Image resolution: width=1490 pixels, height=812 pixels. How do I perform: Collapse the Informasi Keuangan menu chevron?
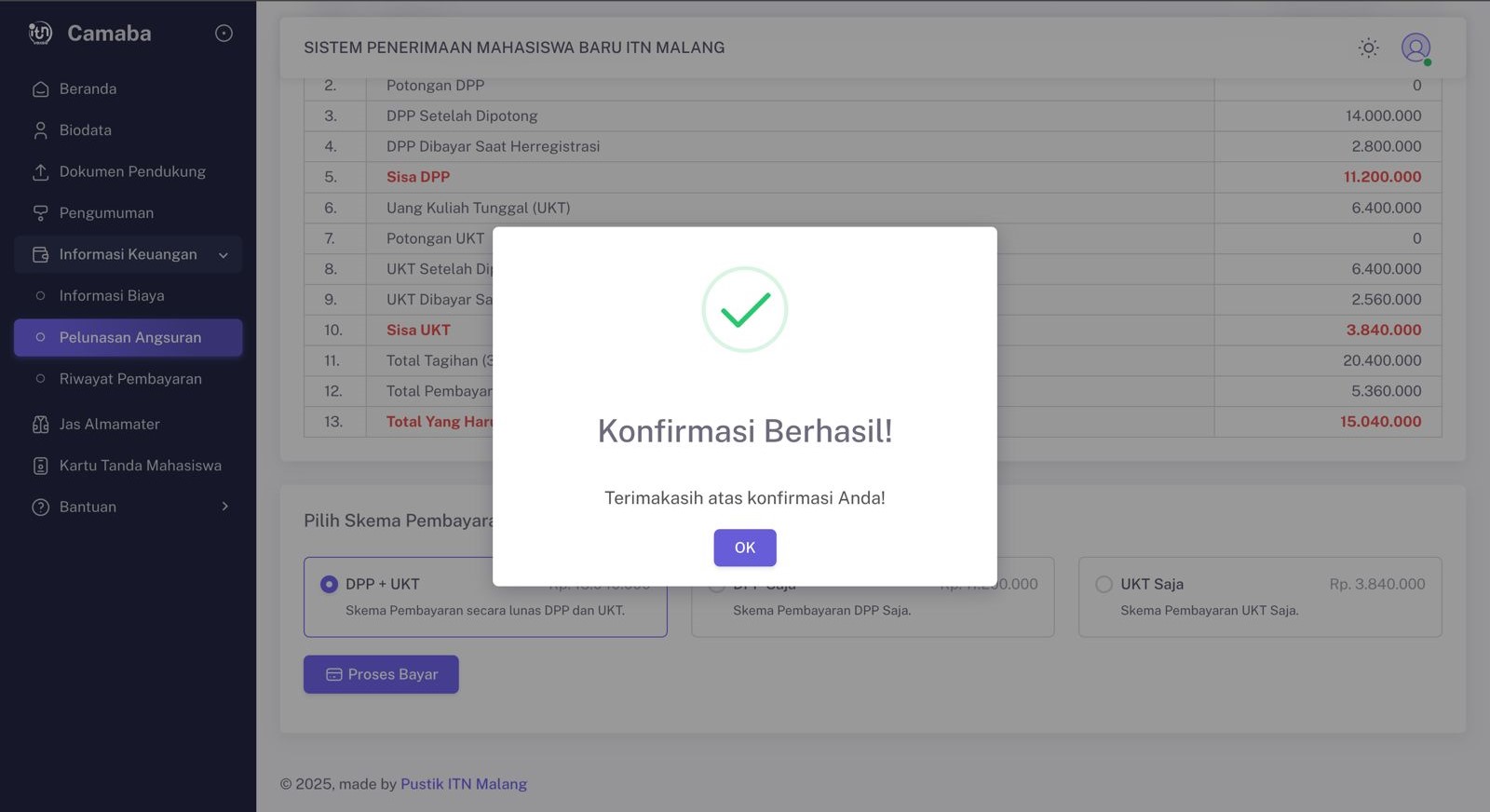[223, 255]
